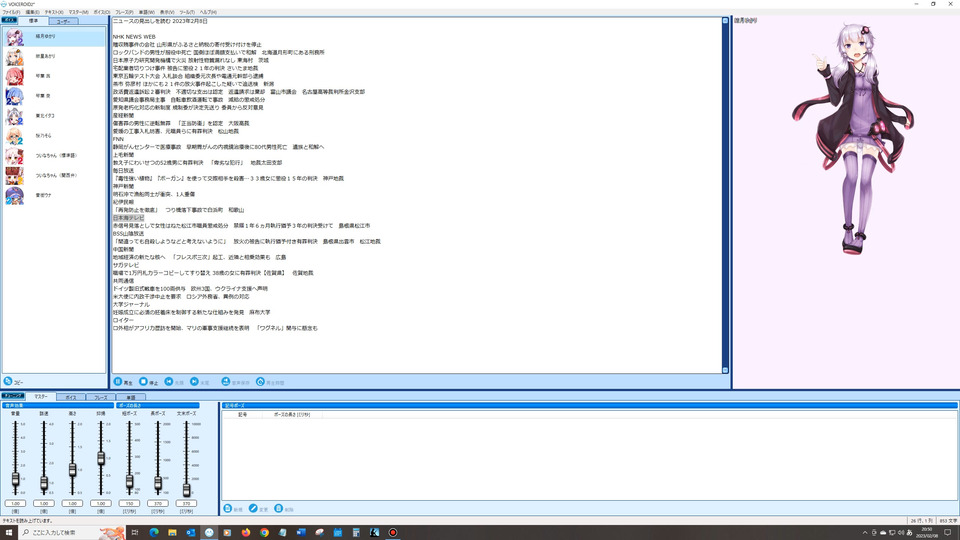
Task: Select 桜乃そら voice avatar
Action: (15, 136)
